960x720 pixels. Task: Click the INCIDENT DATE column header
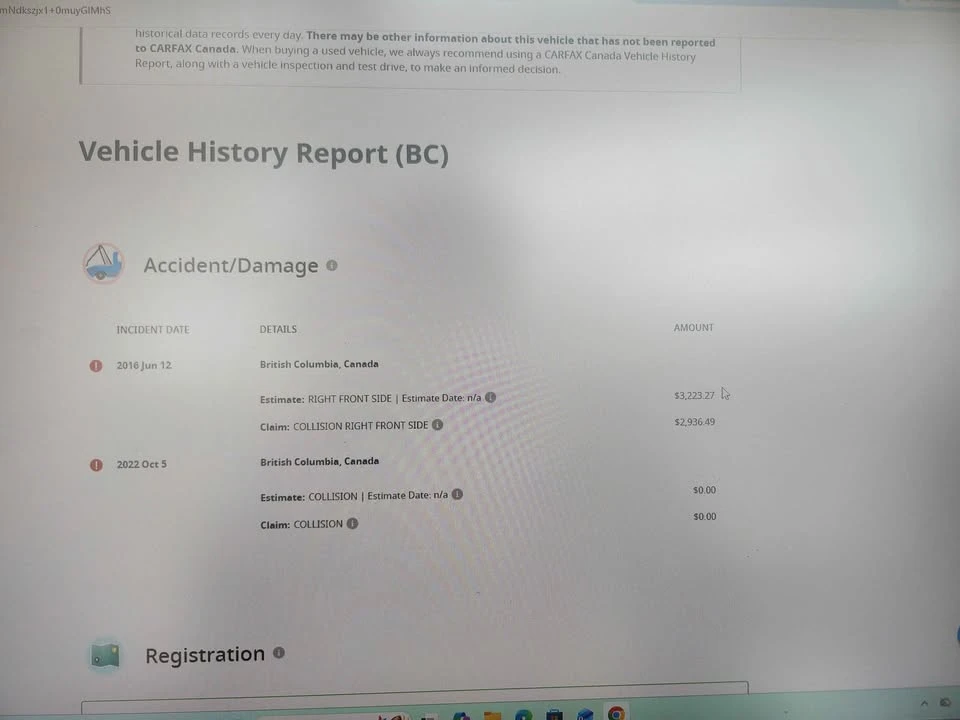pos(153,329)
